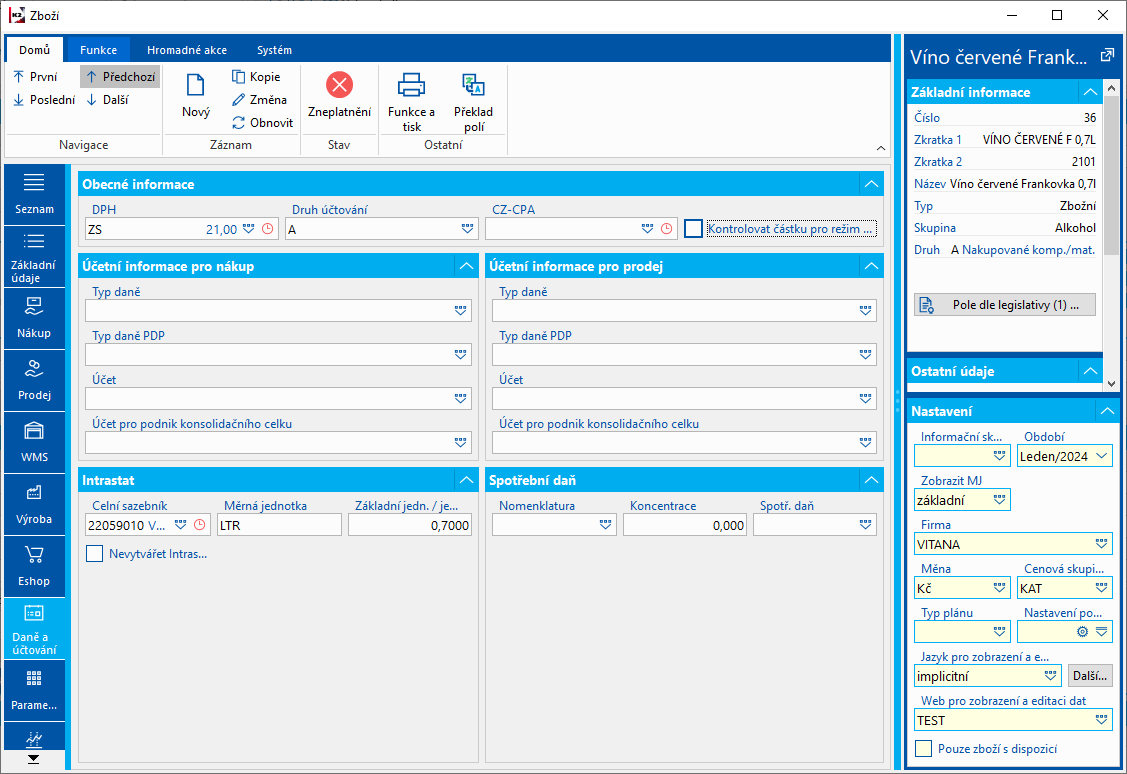Move to the next record (Další)
Screen dimensions: 1127x774
[108, 100]
